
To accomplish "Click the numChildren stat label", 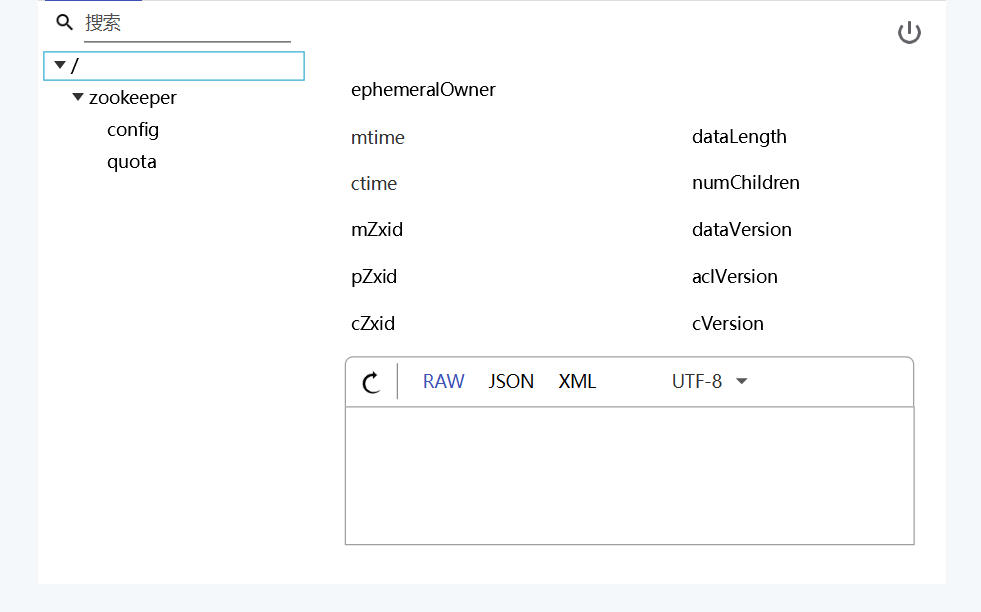I will 745,182.
